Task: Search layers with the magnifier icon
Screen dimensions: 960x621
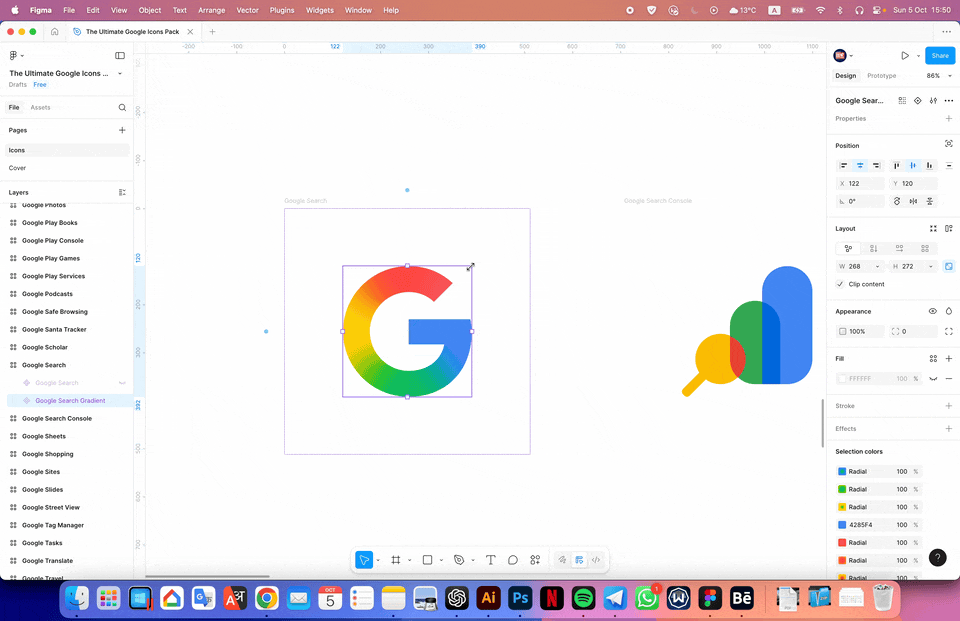Action: (x=122, y=107)
